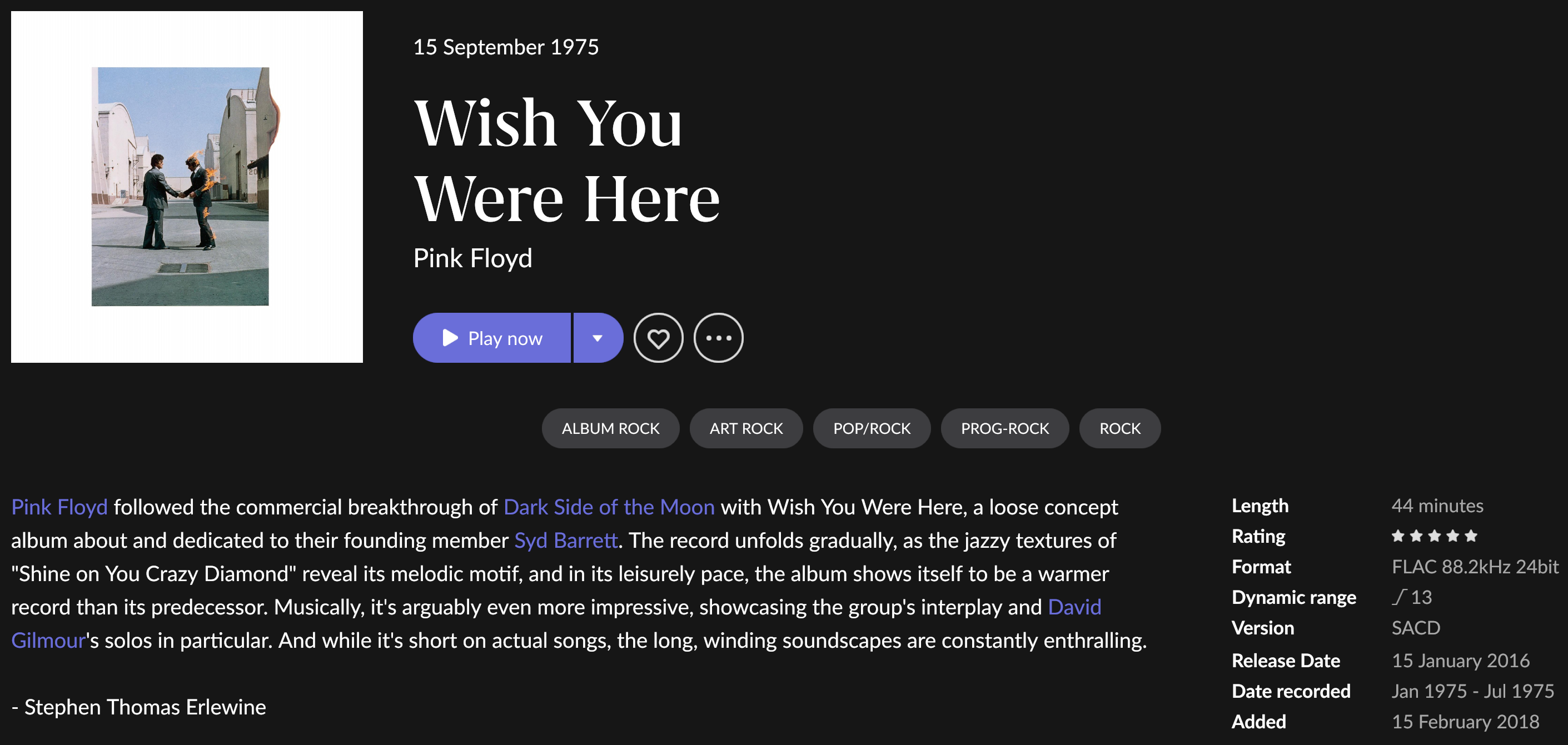Follow the Syd Barrett link
1568x745 pixels.
(566, 541)
